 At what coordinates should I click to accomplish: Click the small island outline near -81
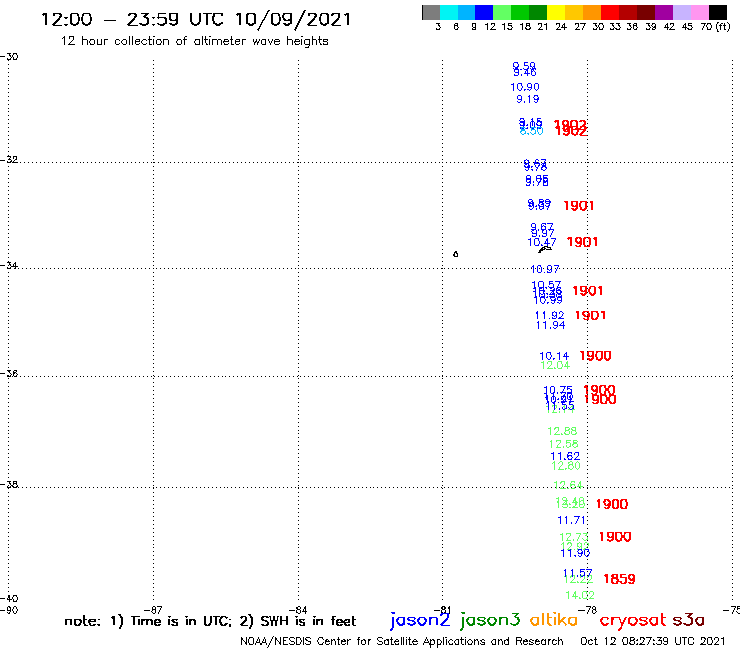point(455,254)
